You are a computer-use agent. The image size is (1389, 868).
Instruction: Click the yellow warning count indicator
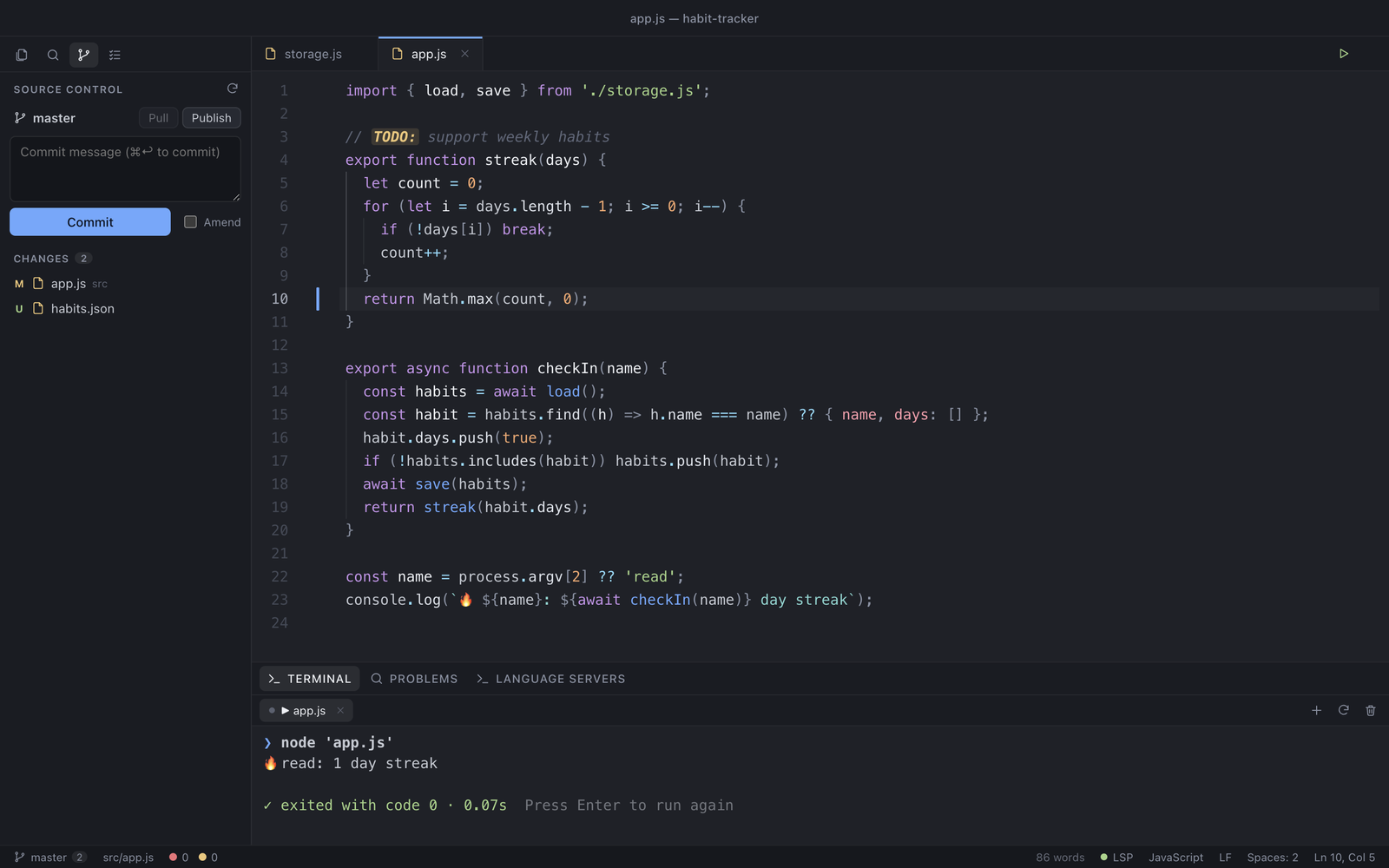pyautogui.click(x=208, y=857)
